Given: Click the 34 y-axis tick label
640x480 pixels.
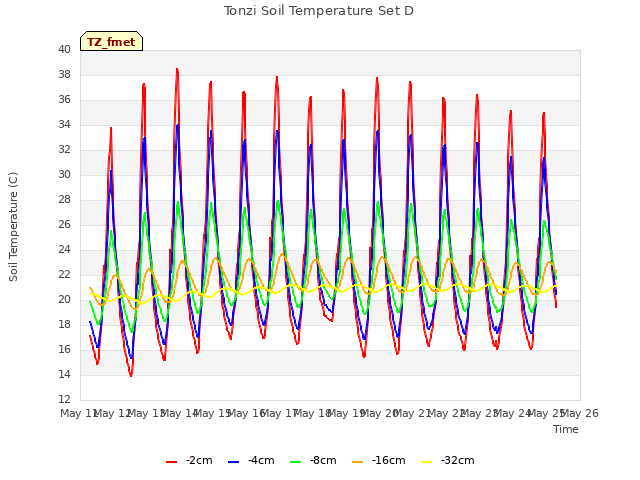Looking at the screenshot, I should point(64,124).
